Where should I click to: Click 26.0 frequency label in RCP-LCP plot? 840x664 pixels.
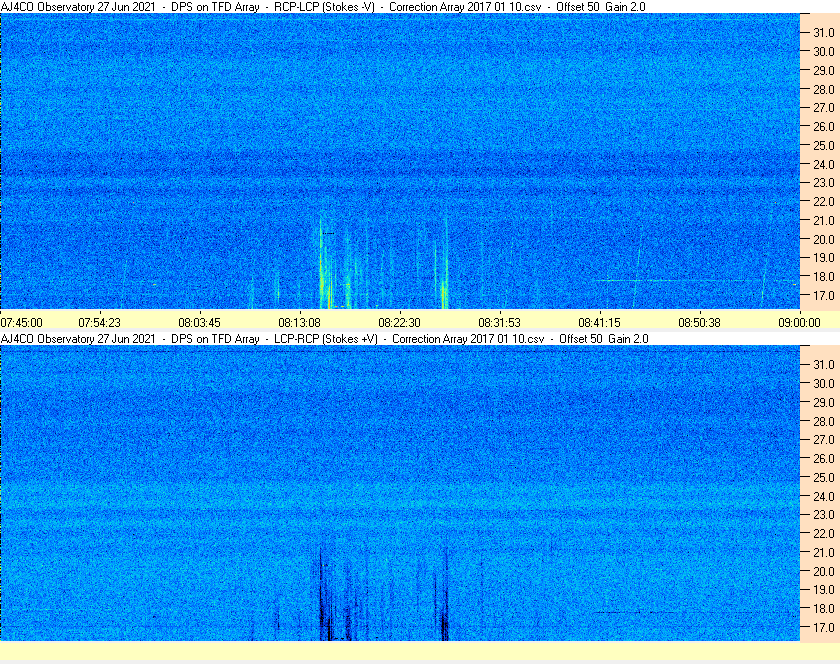click(x=824, y=126)
